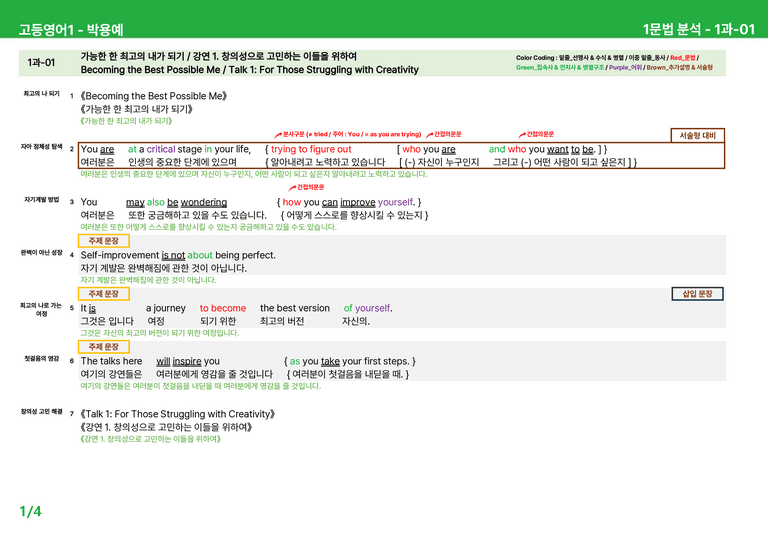Screen dimensions: 768x543
Task: Click red phrase 'trying to figure out'
Action: point(311,149)
